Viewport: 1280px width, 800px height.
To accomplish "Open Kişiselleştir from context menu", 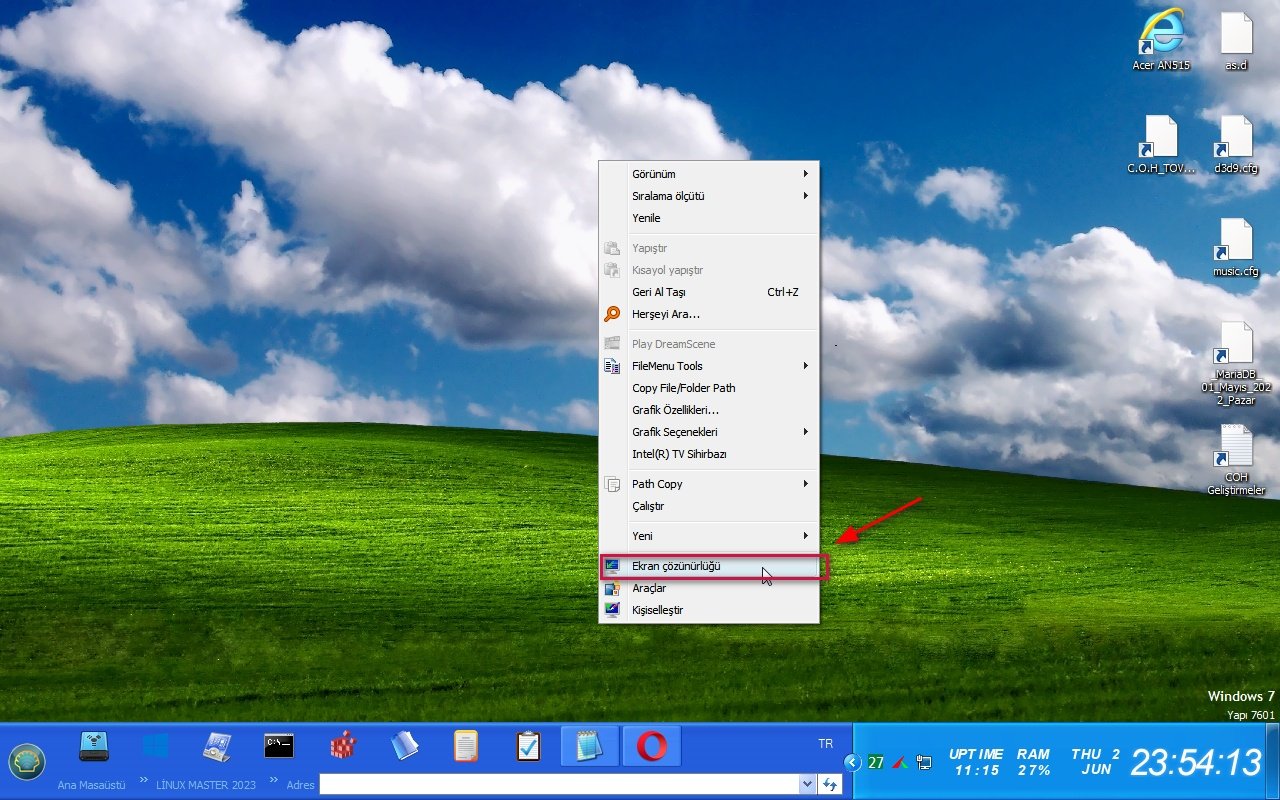I will click(709, 610).
